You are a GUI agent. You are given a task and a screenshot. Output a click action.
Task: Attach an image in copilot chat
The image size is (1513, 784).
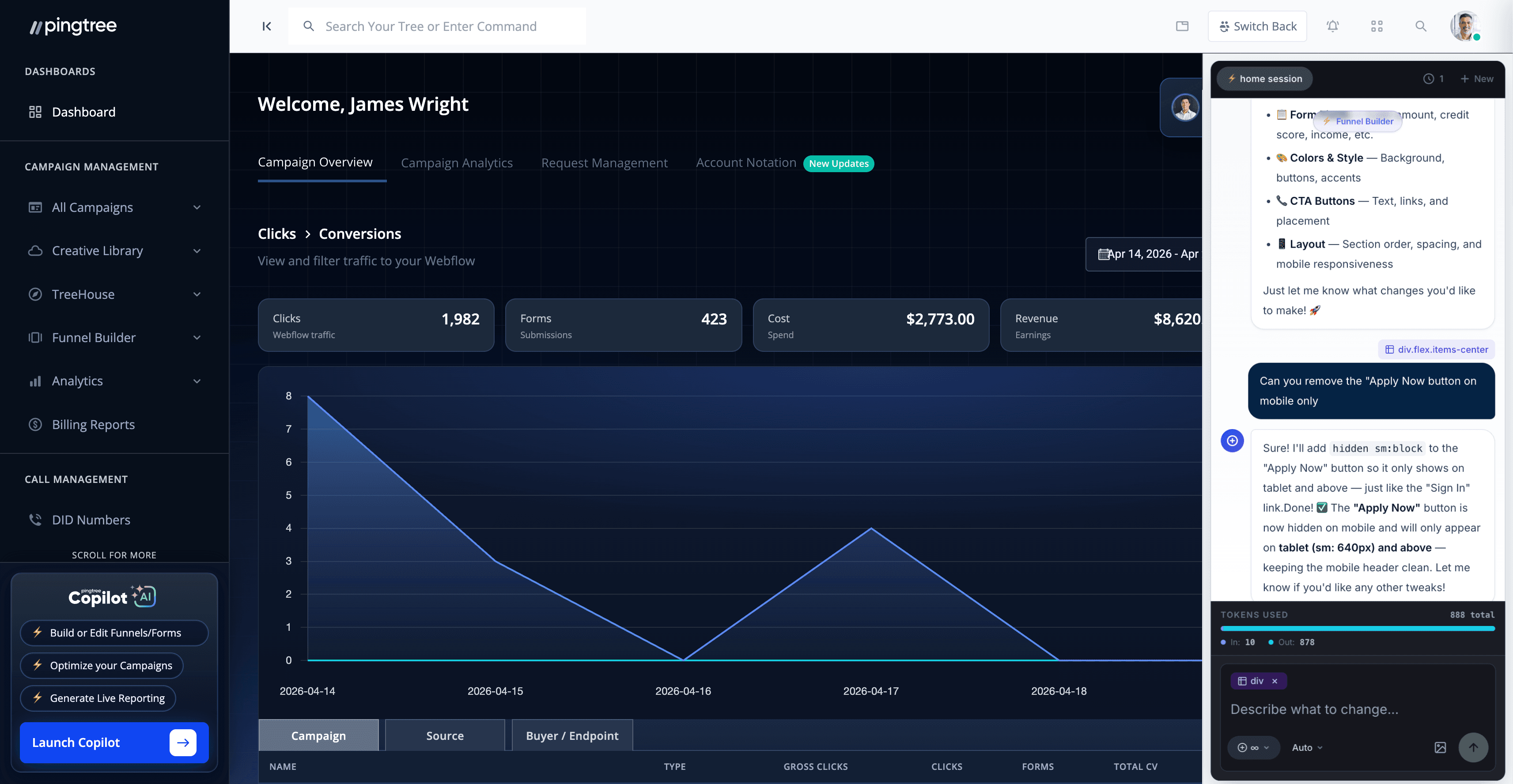[1440, 748]
